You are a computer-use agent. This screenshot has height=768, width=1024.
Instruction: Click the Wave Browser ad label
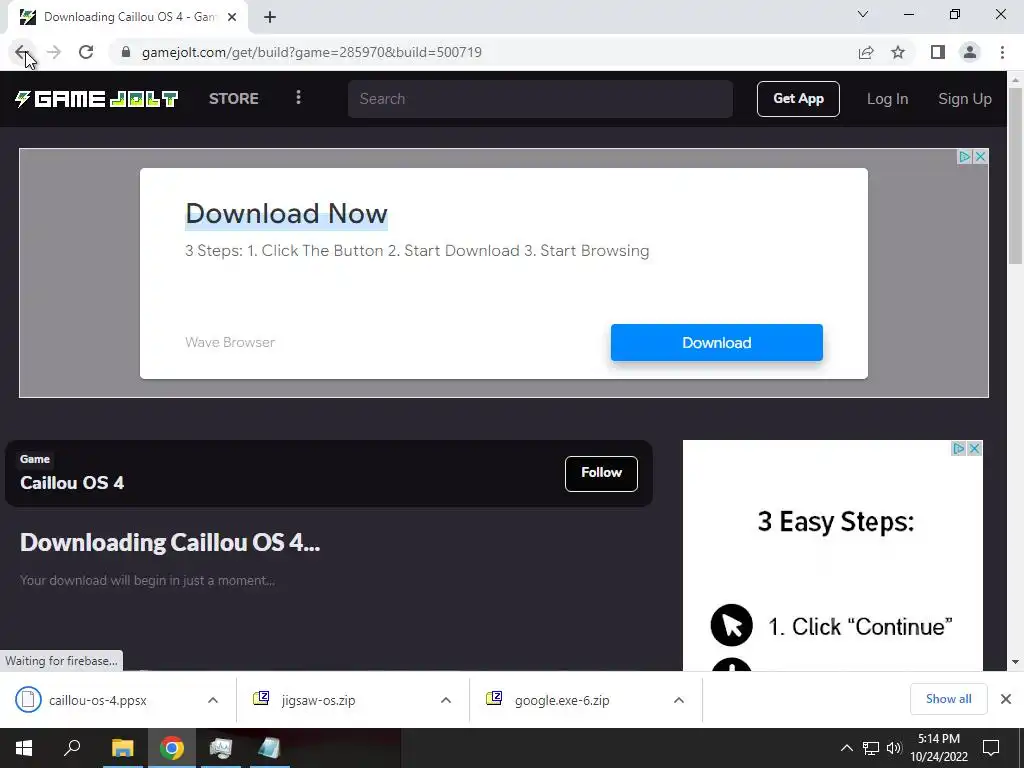(x=230, y=342)
